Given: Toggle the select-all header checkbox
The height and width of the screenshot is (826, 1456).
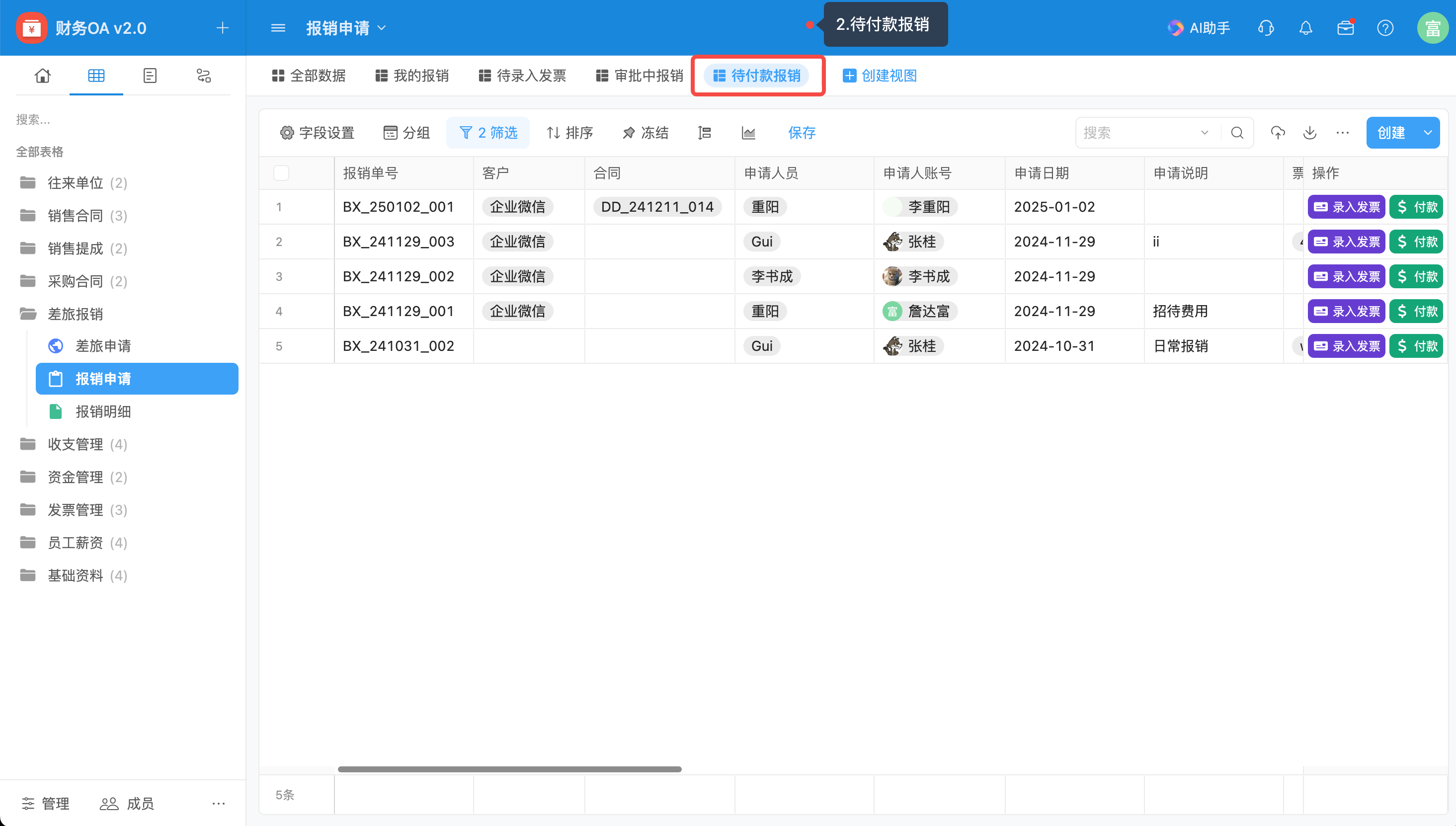Looking at the screenshot, I should (281, 173).
